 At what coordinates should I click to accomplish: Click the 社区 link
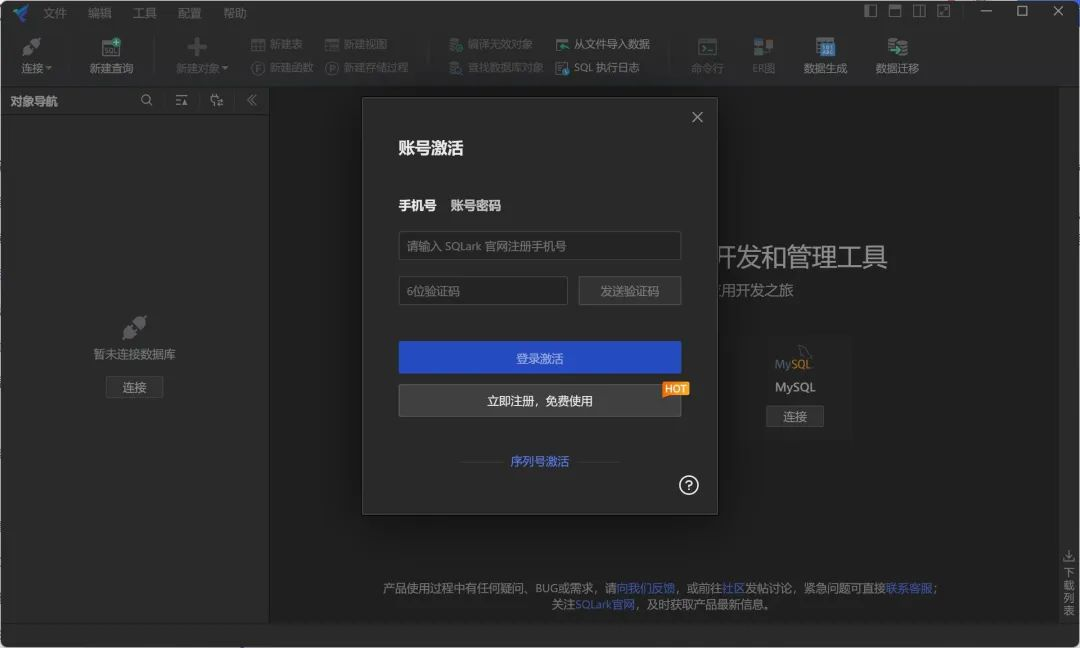733,588
